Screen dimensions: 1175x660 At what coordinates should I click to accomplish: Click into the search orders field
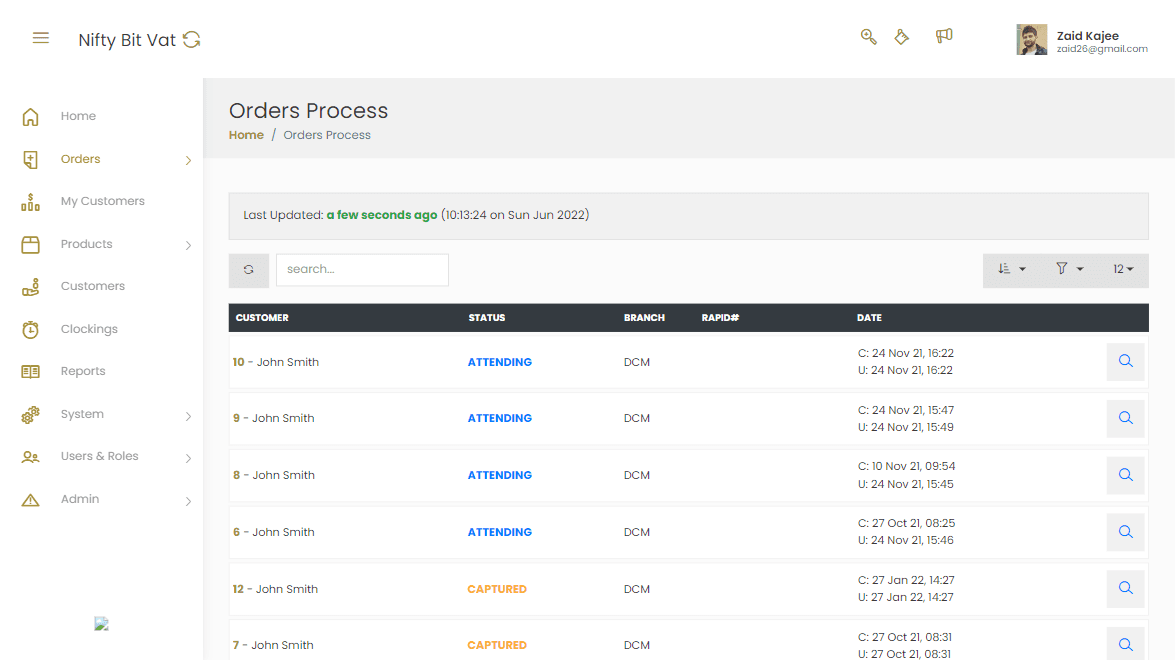point(362,270)
